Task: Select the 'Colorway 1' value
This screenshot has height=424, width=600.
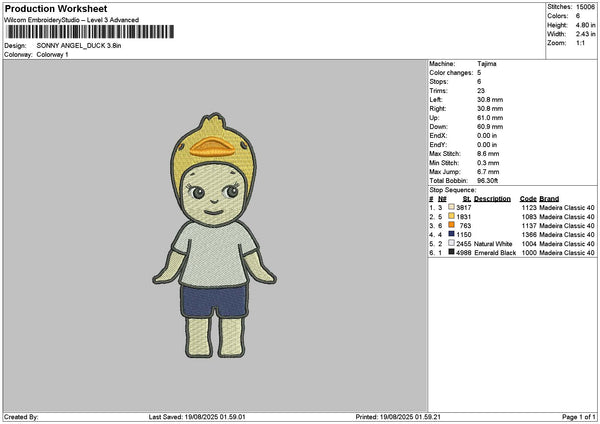Action: click(52, 55)
